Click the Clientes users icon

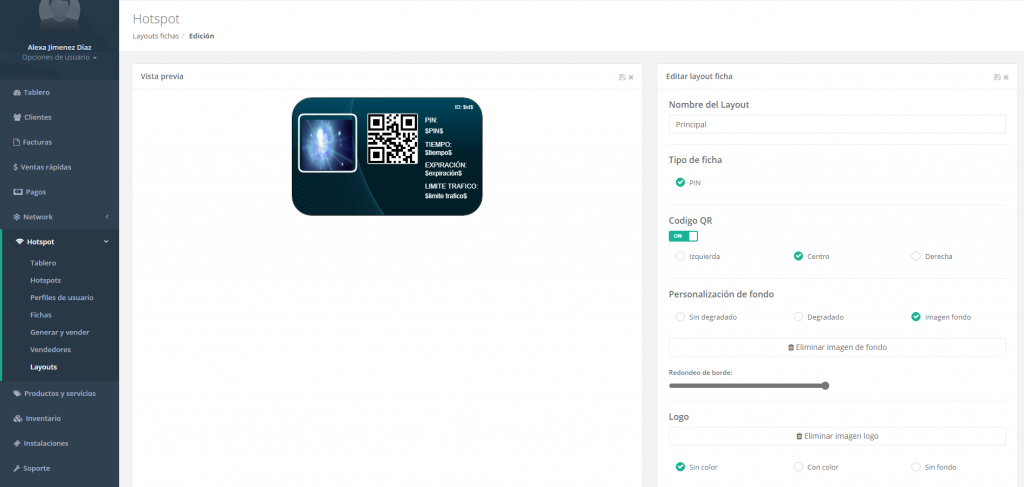pyautogui.click(x=17, y=118)
